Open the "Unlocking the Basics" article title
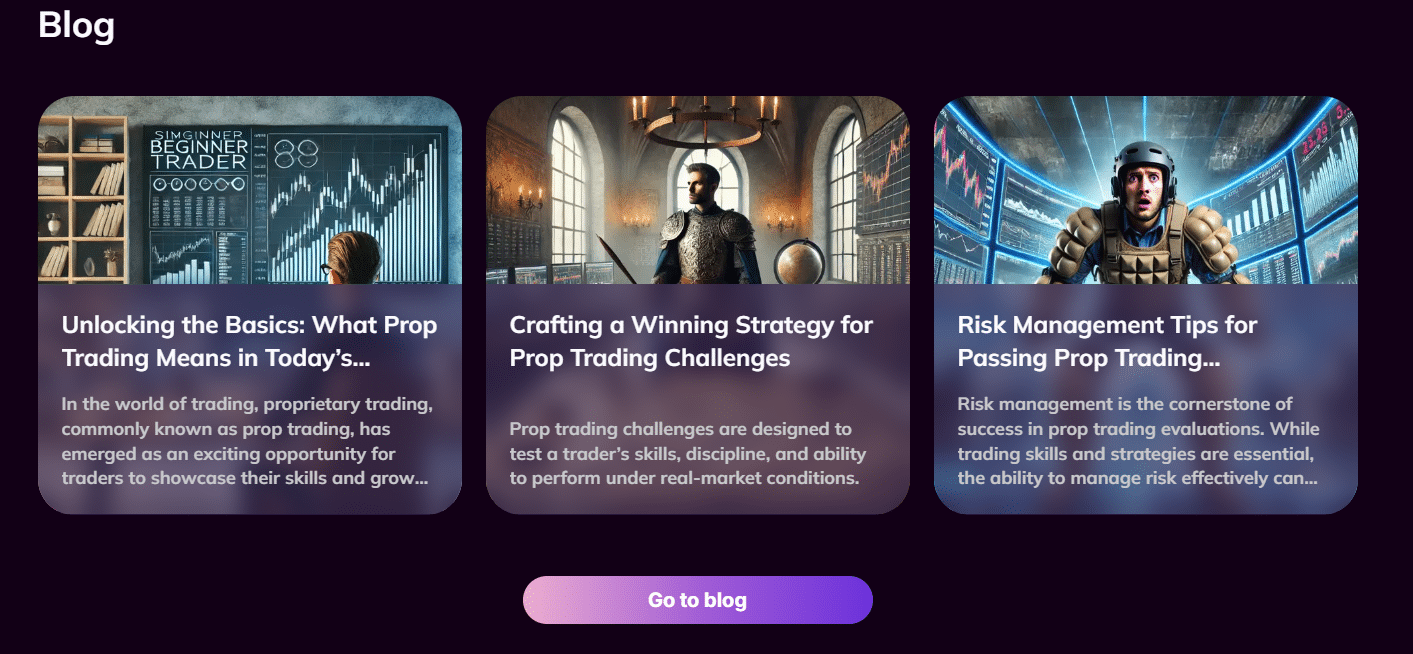The image size is (1413, 654). 249,341
